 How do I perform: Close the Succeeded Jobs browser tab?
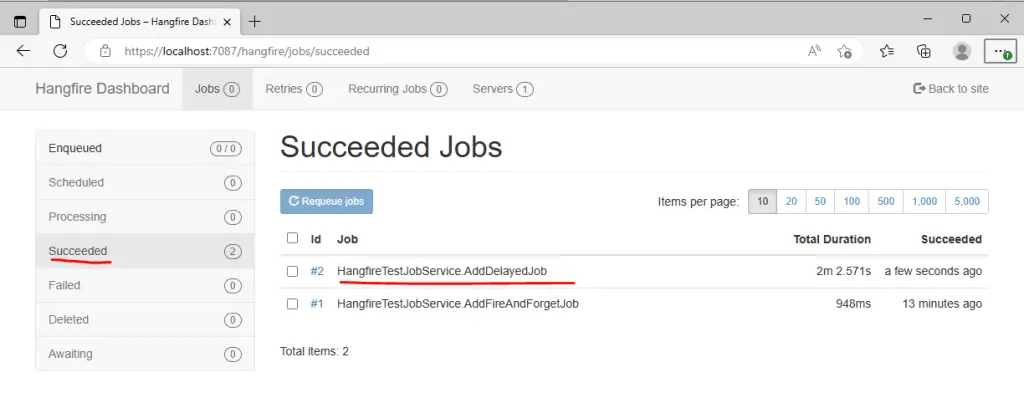click(x=227, y=22)
